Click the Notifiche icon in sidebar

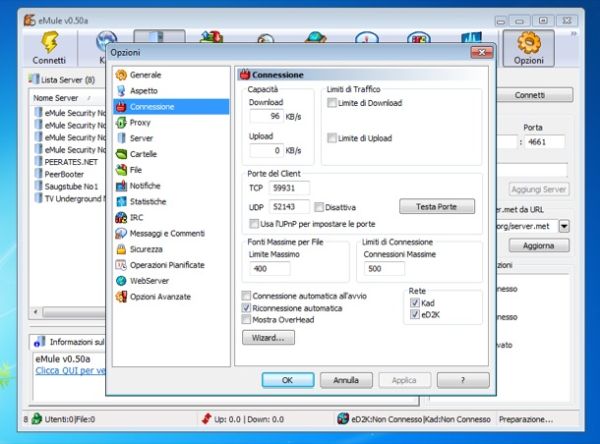pyautogui.click(x=121, y=186)
